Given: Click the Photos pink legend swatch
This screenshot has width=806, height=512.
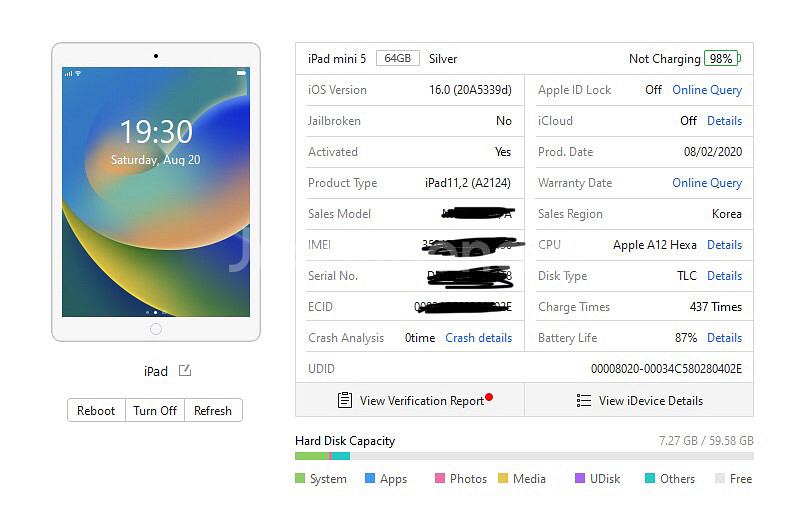Looking at the screenshot, I should point(439,478).
